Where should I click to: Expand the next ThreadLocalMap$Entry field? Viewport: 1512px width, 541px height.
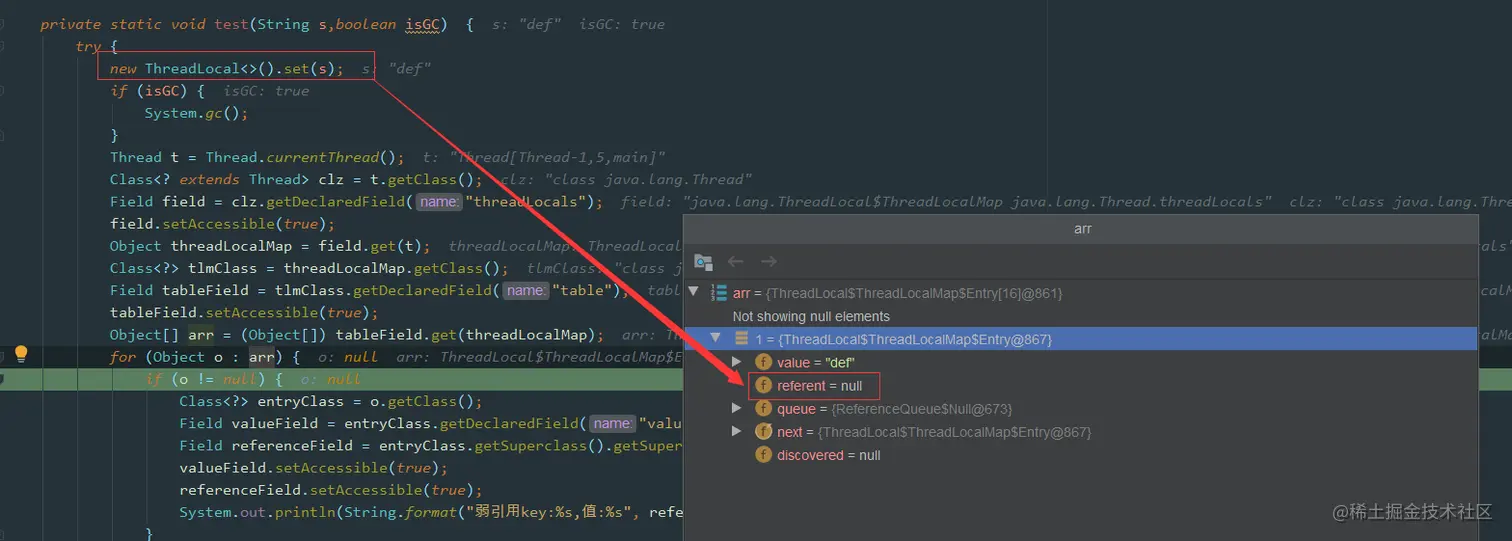[737, 431]
